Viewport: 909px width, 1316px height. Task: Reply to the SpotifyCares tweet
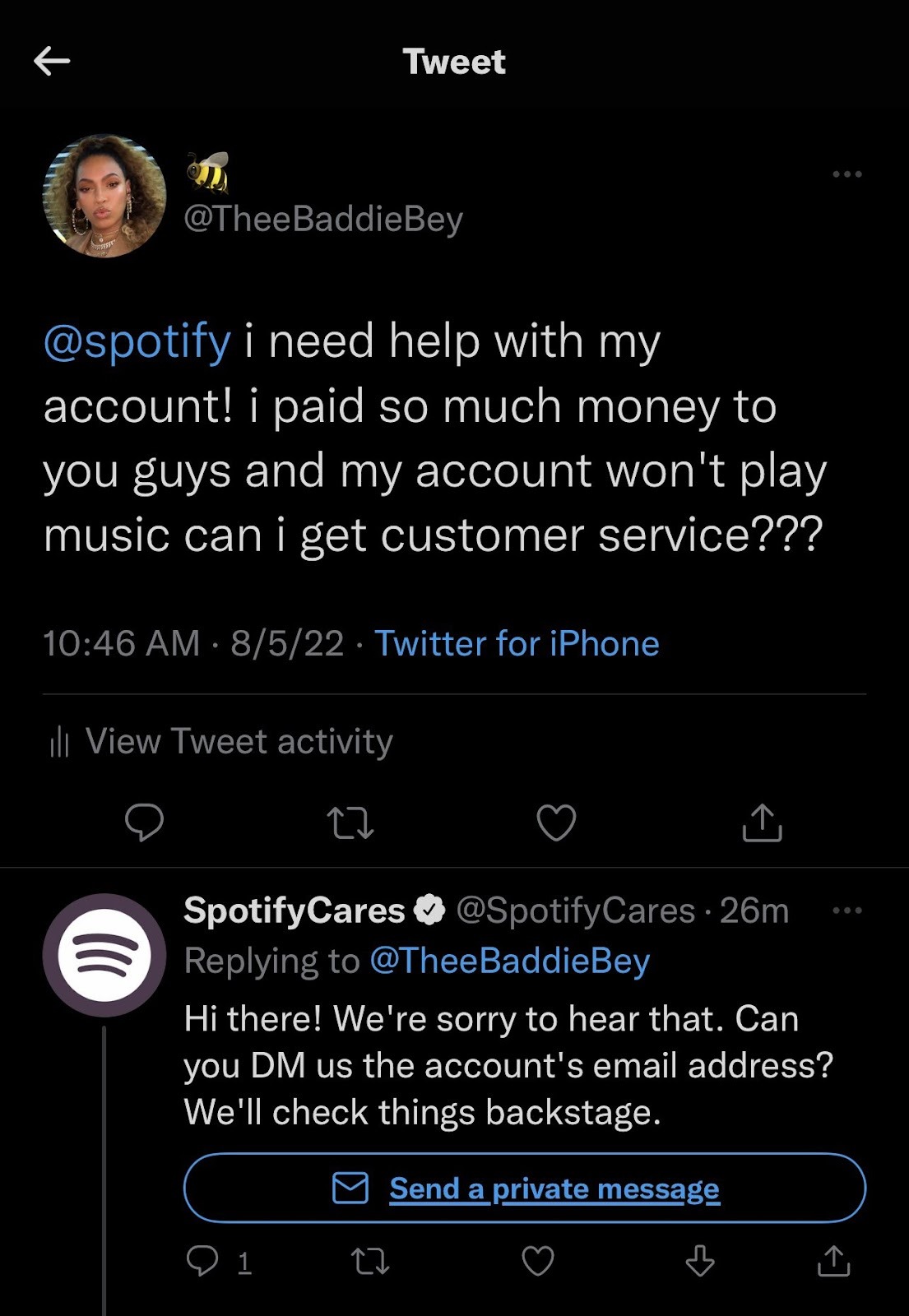click(x=202, y=1260)
